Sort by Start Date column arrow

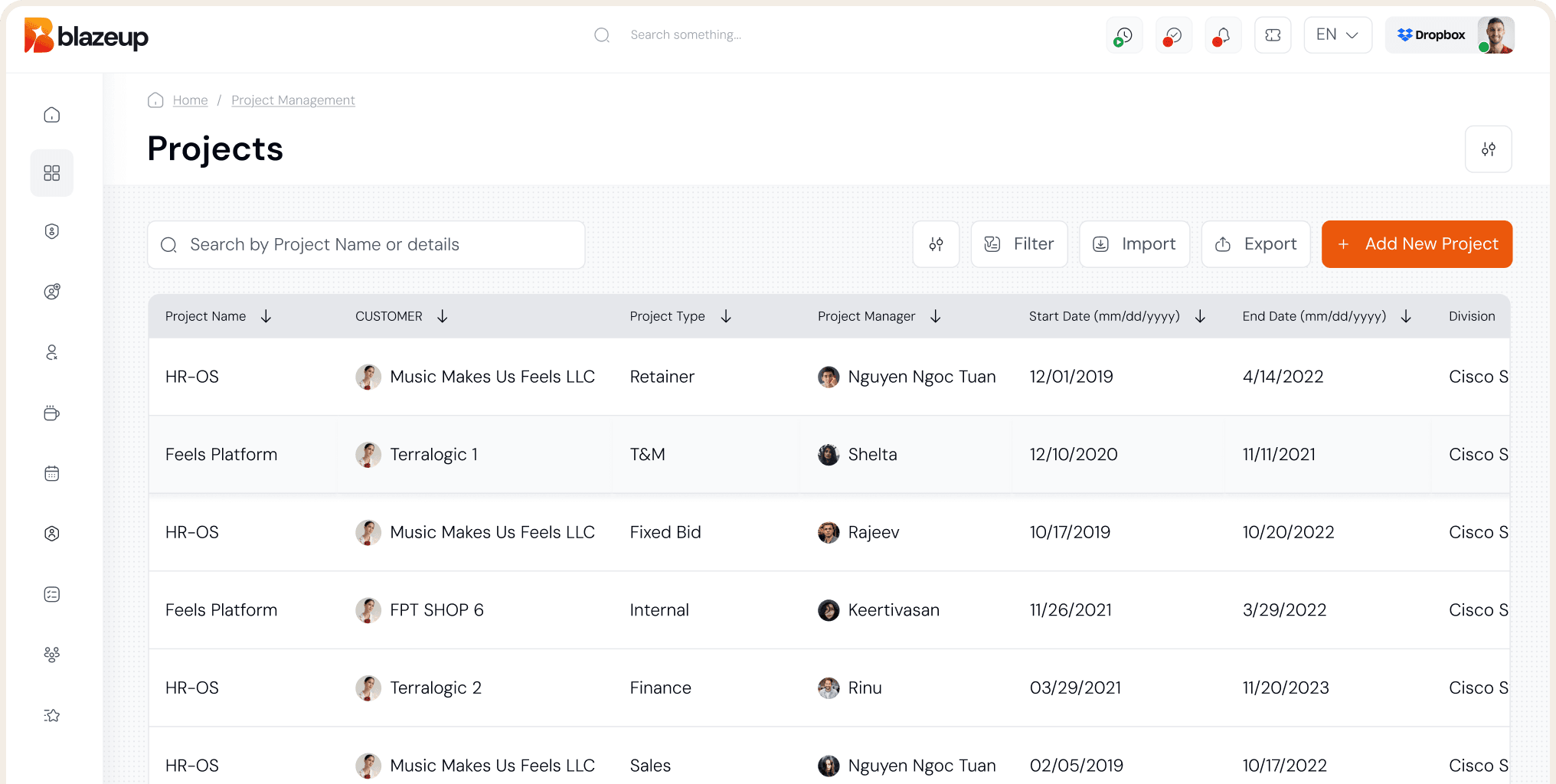1200,316
